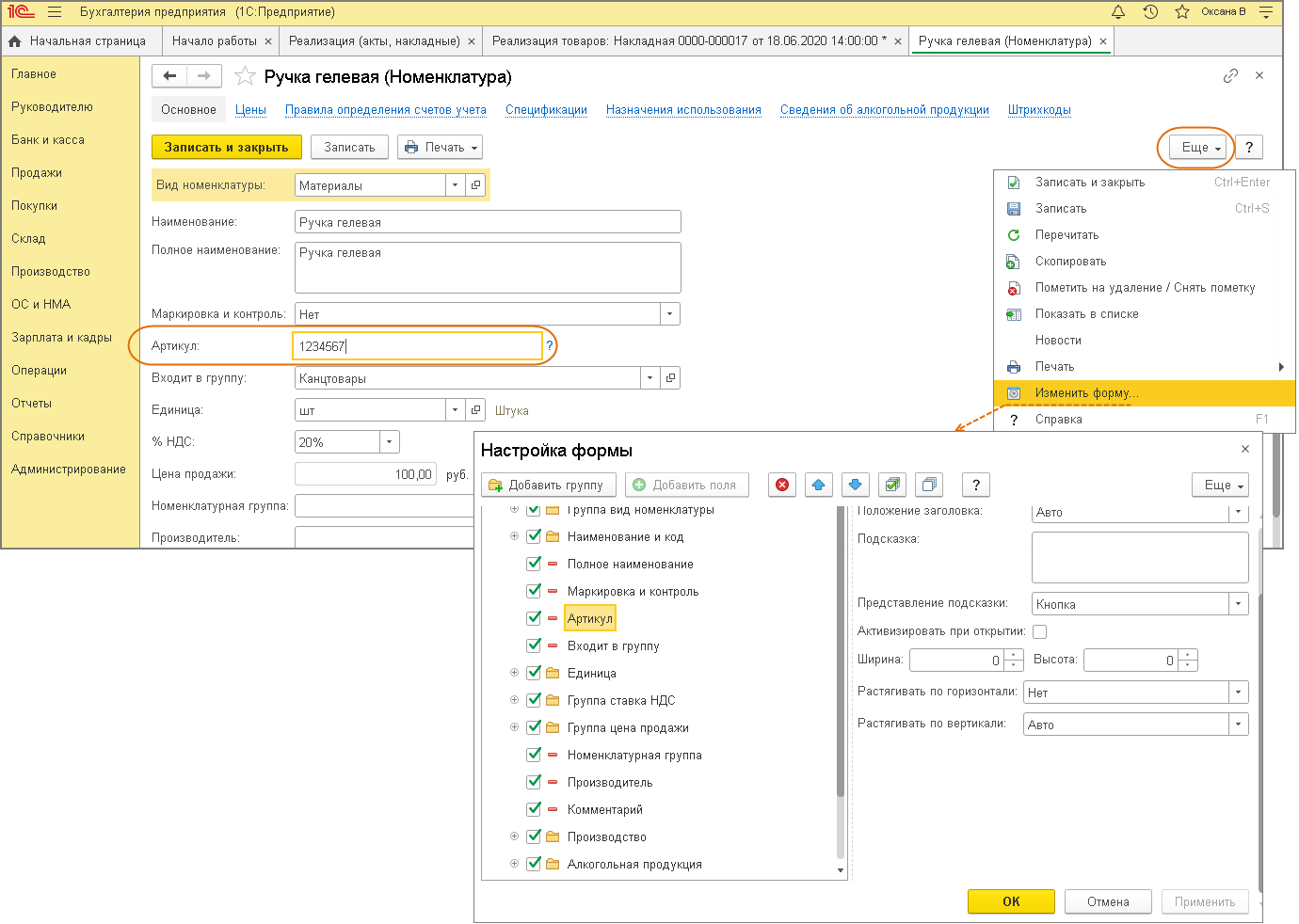Image resolution: width=1299 pixels, height=924 pixels.
Task: Click the check all elements icon
Action: click(892, 485)
